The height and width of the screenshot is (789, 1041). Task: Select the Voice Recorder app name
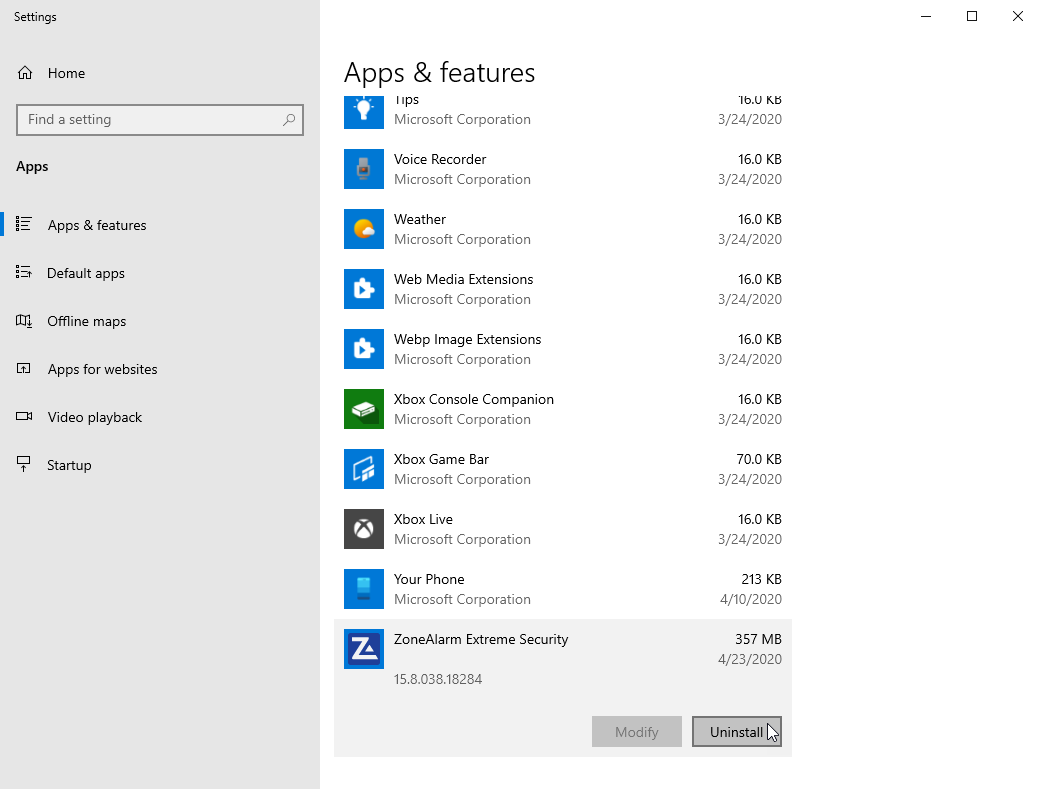[x=440, y=159]
